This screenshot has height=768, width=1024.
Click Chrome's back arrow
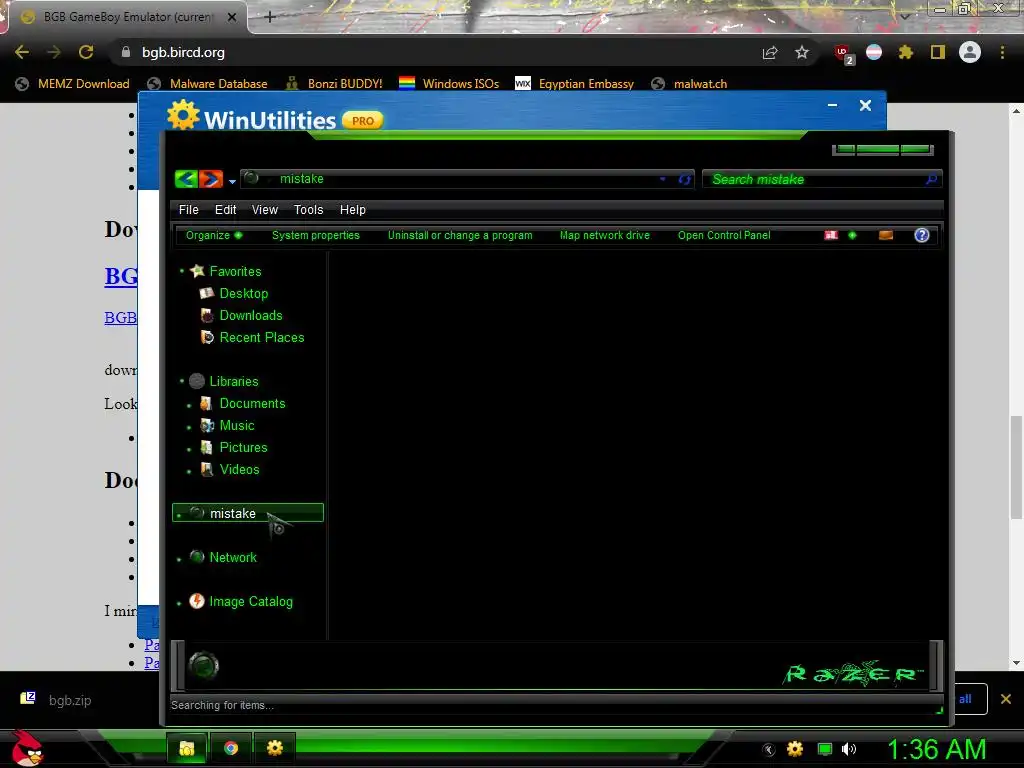22,52
